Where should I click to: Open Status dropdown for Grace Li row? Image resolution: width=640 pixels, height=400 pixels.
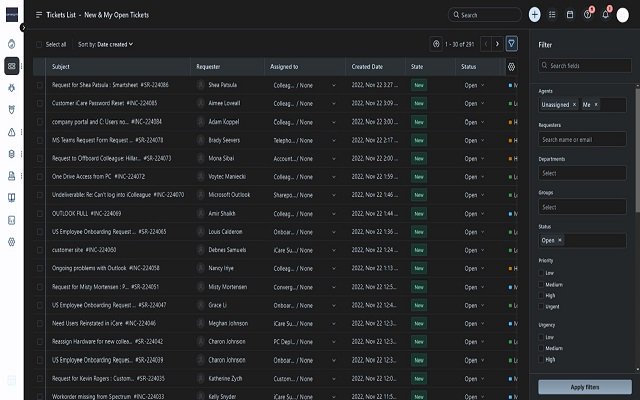coord(474,305)
